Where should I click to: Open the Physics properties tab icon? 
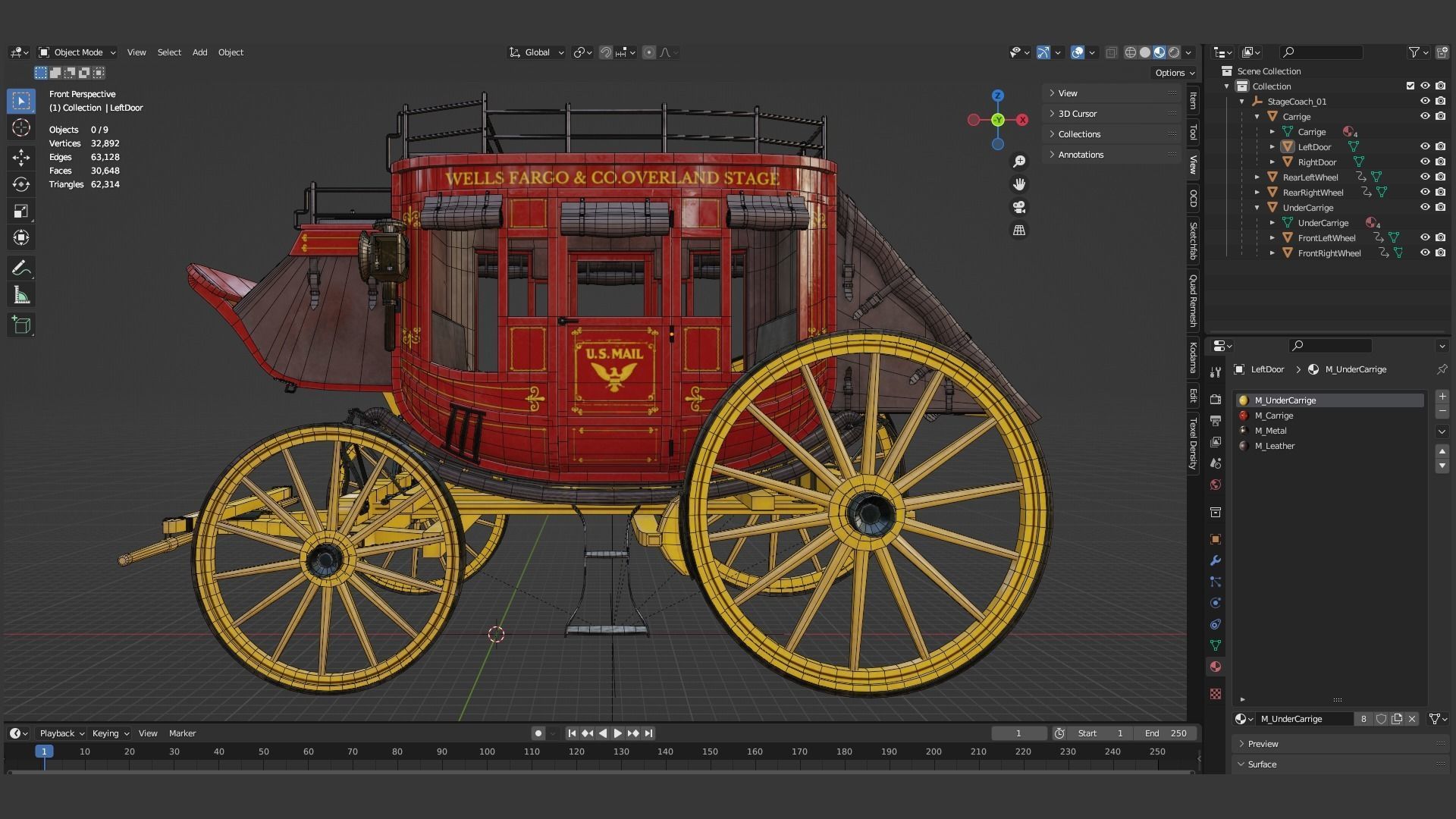tap(1216, 603)
